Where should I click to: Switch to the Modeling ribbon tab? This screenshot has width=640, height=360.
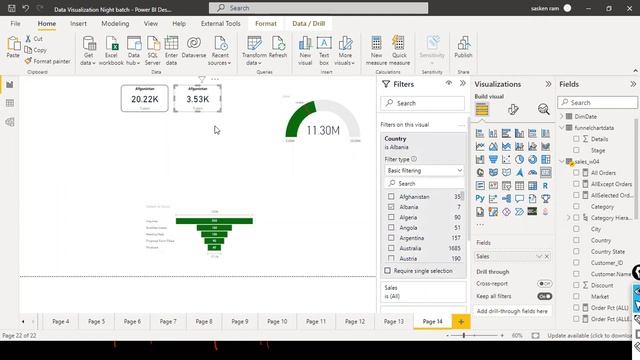coord(115,24)
